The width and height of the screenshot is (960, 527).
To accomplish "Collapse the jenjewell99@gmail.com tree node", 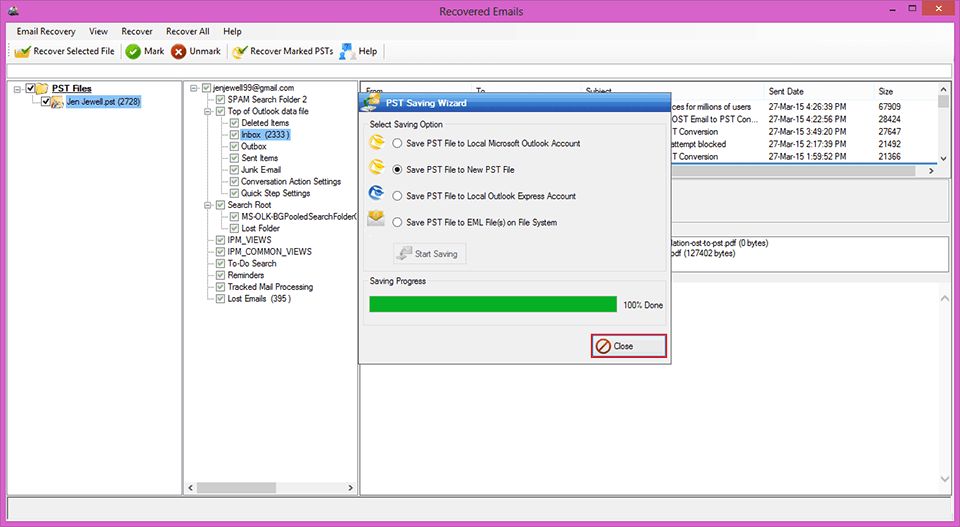I will pyautogui.click(x=193, y=88).
